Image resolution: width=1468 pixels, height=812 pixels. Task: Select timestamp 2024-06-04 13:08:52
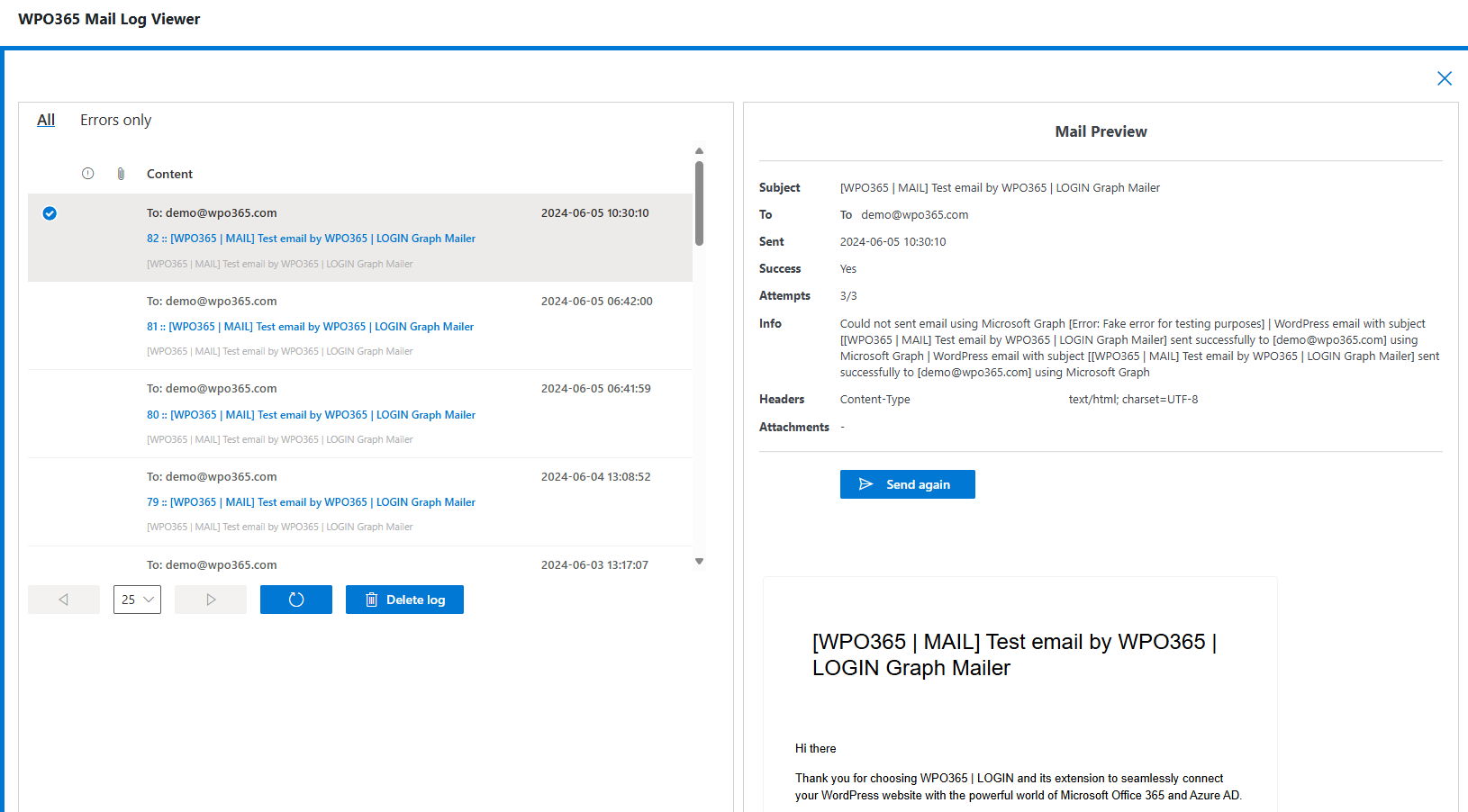click(595, 477)
